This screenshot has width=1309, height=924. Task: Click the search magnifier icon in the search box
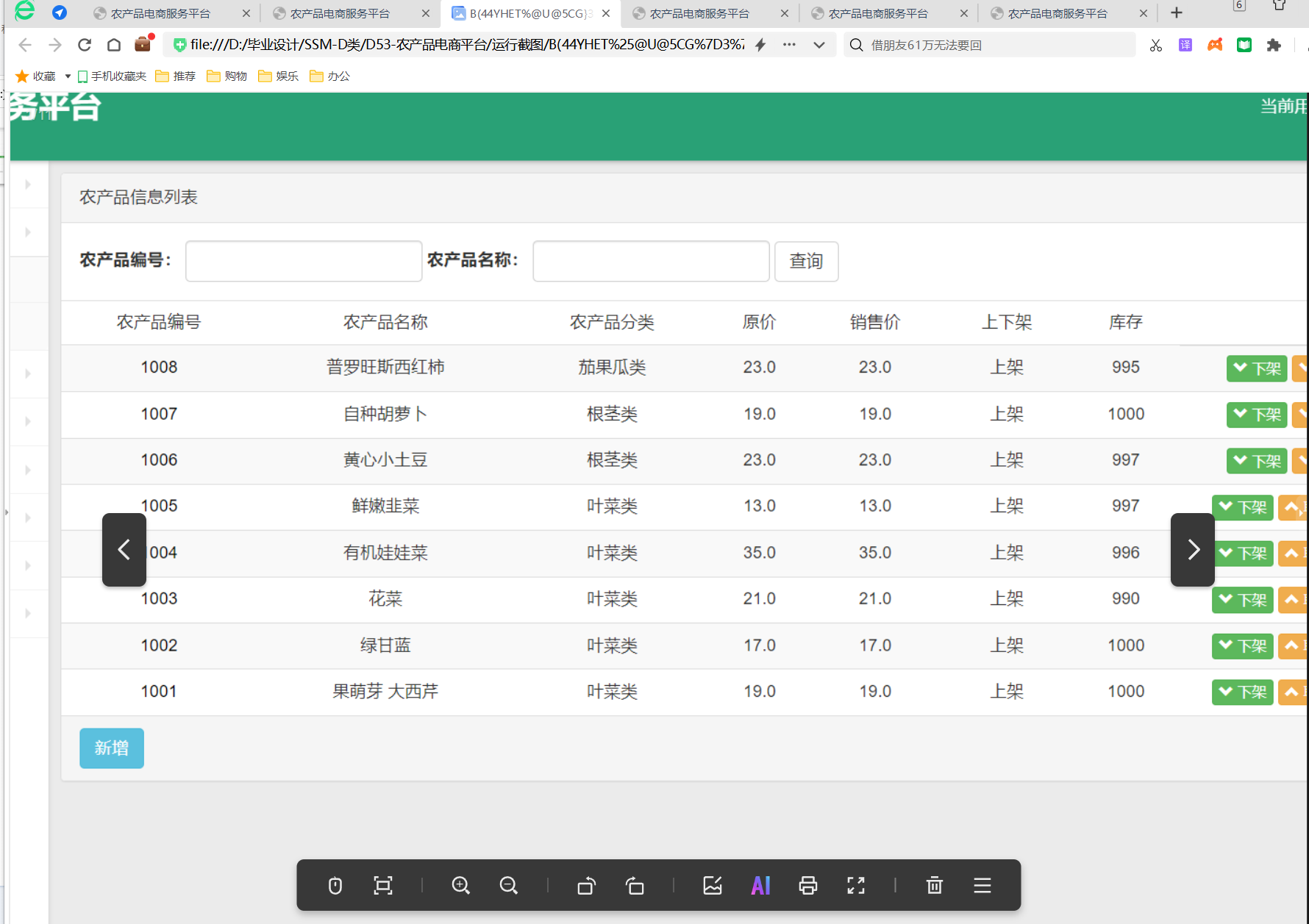click(x=856, y=45)
